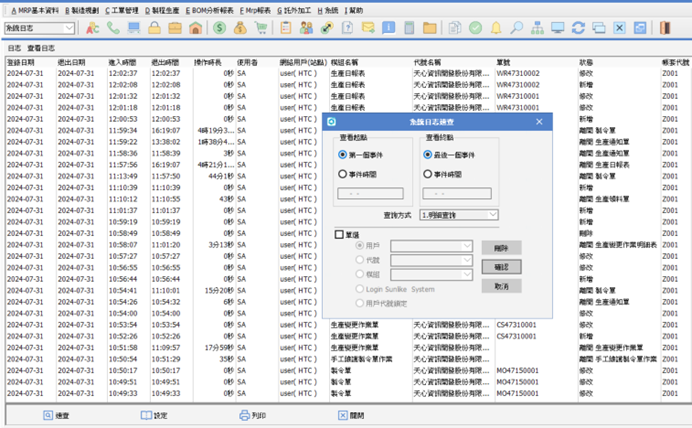Open the E BOM分析報表 menu
The width and height of the screenshot is (692, 428).
pyautogui.click(x=210, y=11)
